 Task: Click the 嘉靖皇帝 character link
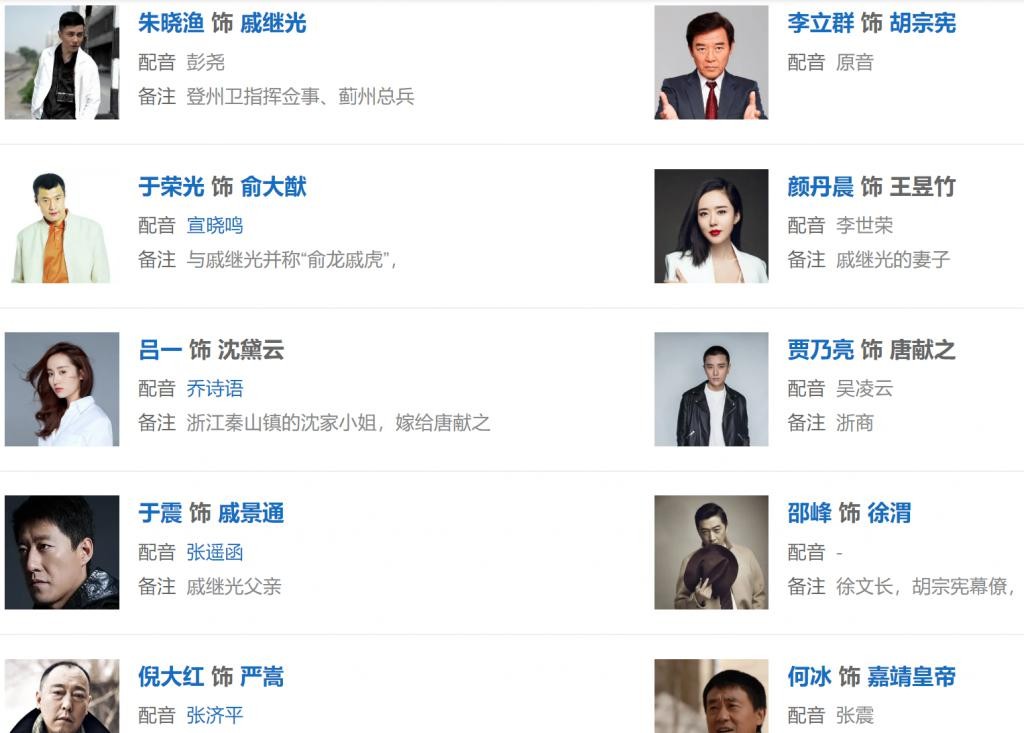pyautogui.click(x=912, y=677)
